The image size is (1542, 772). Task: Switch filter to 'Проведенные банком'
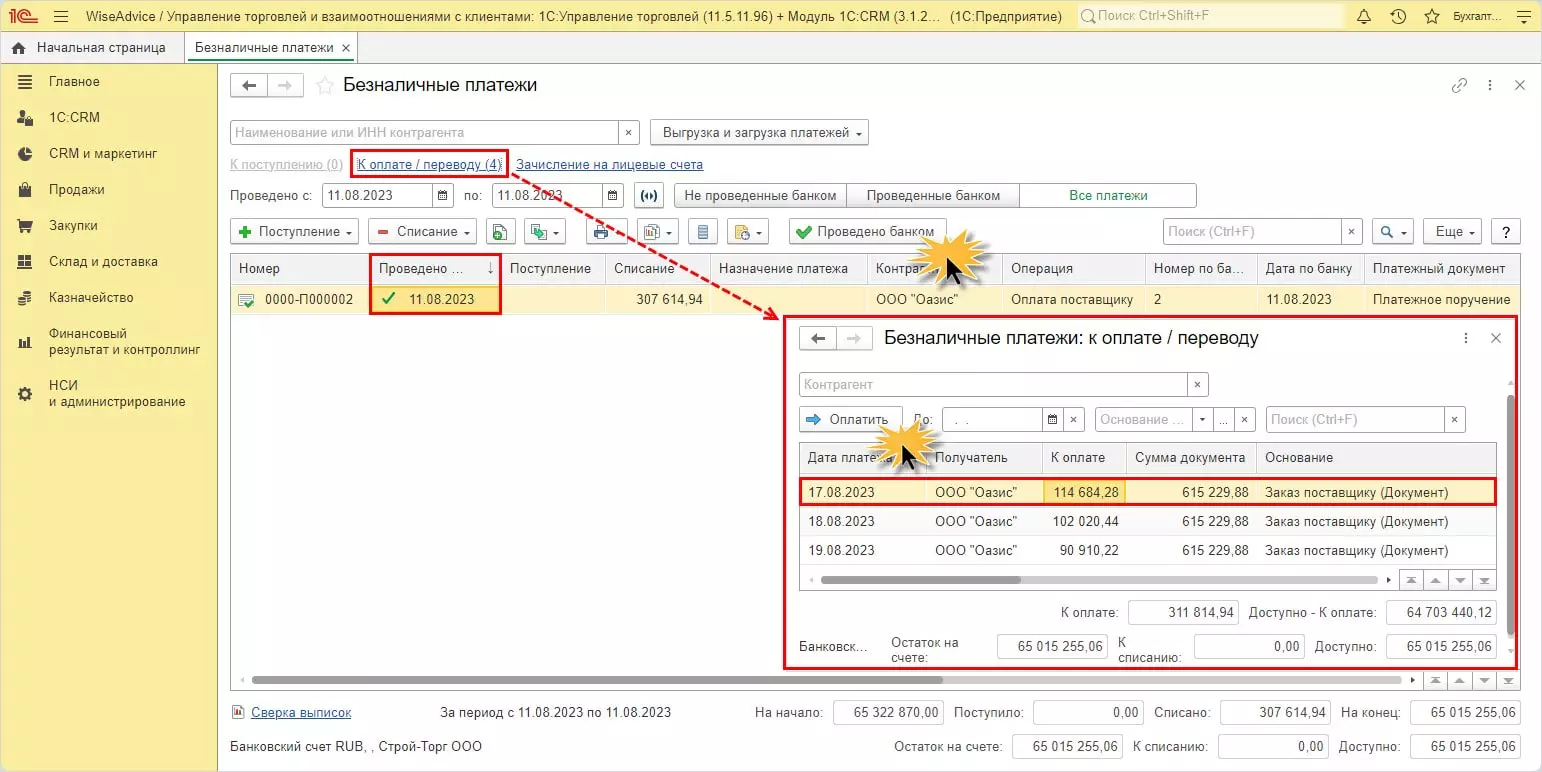click(x=932, y=196)
